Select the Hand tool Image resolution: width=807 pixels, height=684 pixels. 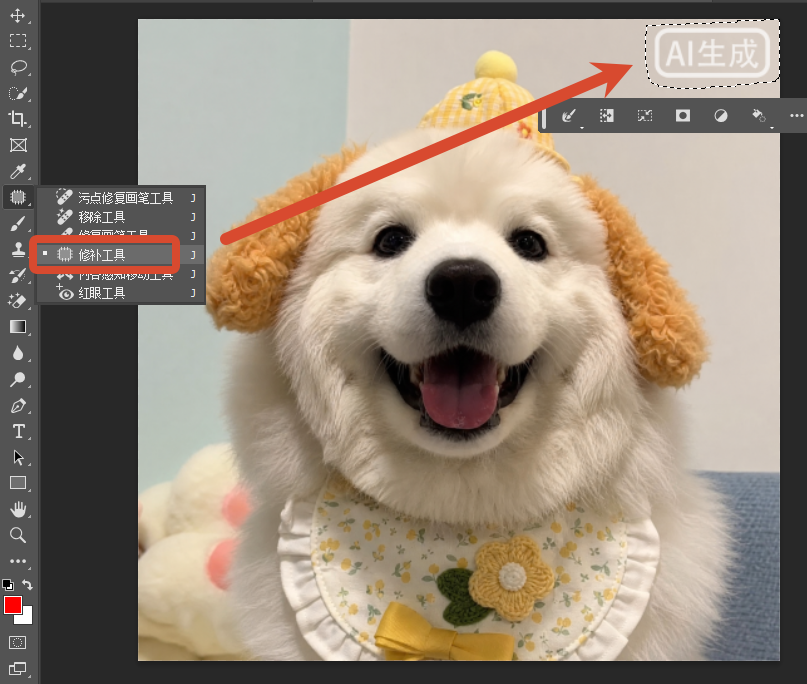tap(18, 509)
